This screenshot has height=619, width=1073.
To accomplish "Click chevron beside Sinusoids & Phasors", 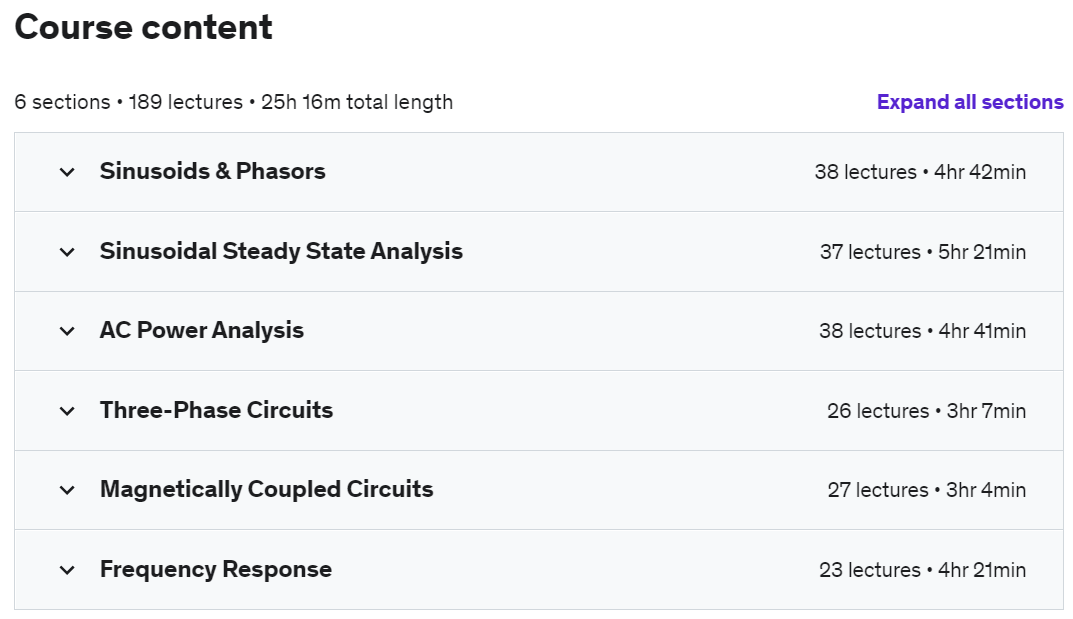I will pyautogui.click(x=67, y=172).
